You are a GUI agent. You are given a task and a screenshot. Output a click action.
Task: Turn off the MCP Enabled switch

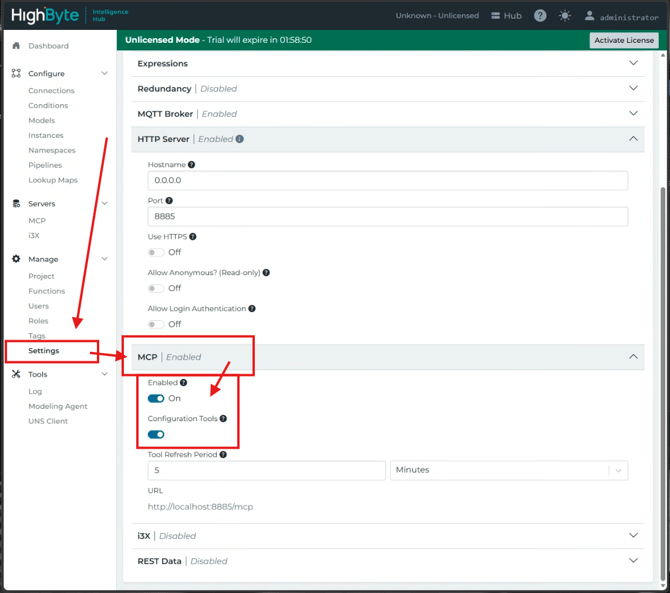pos(156,398)
